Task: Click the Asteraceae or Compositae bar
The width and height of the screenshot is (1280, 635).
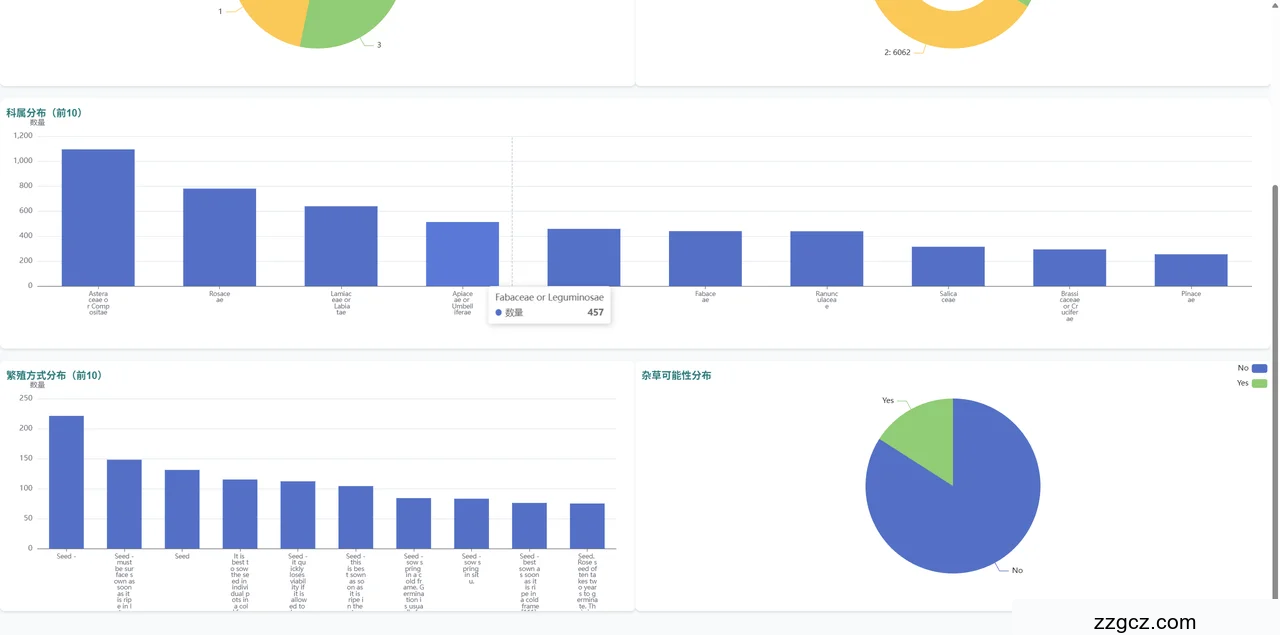Action: (x=98, y=218)
